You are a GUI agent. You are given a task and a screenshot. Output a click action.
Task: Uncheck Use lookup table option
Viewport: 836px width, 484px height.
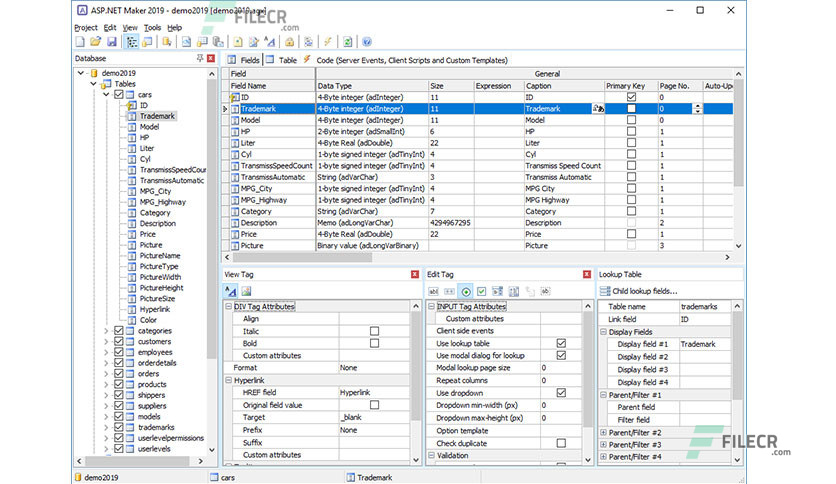click(561, 343)
